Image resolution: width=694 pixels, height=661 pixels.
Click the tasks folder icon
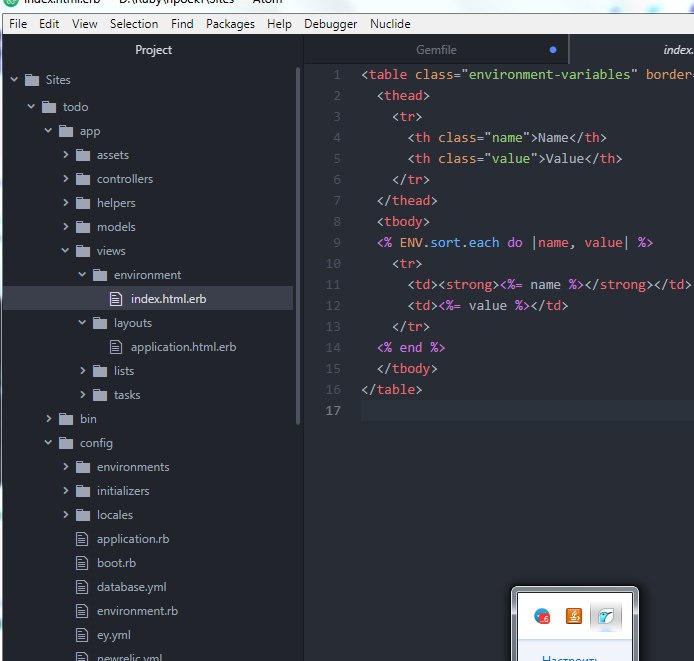coord(100,394)
